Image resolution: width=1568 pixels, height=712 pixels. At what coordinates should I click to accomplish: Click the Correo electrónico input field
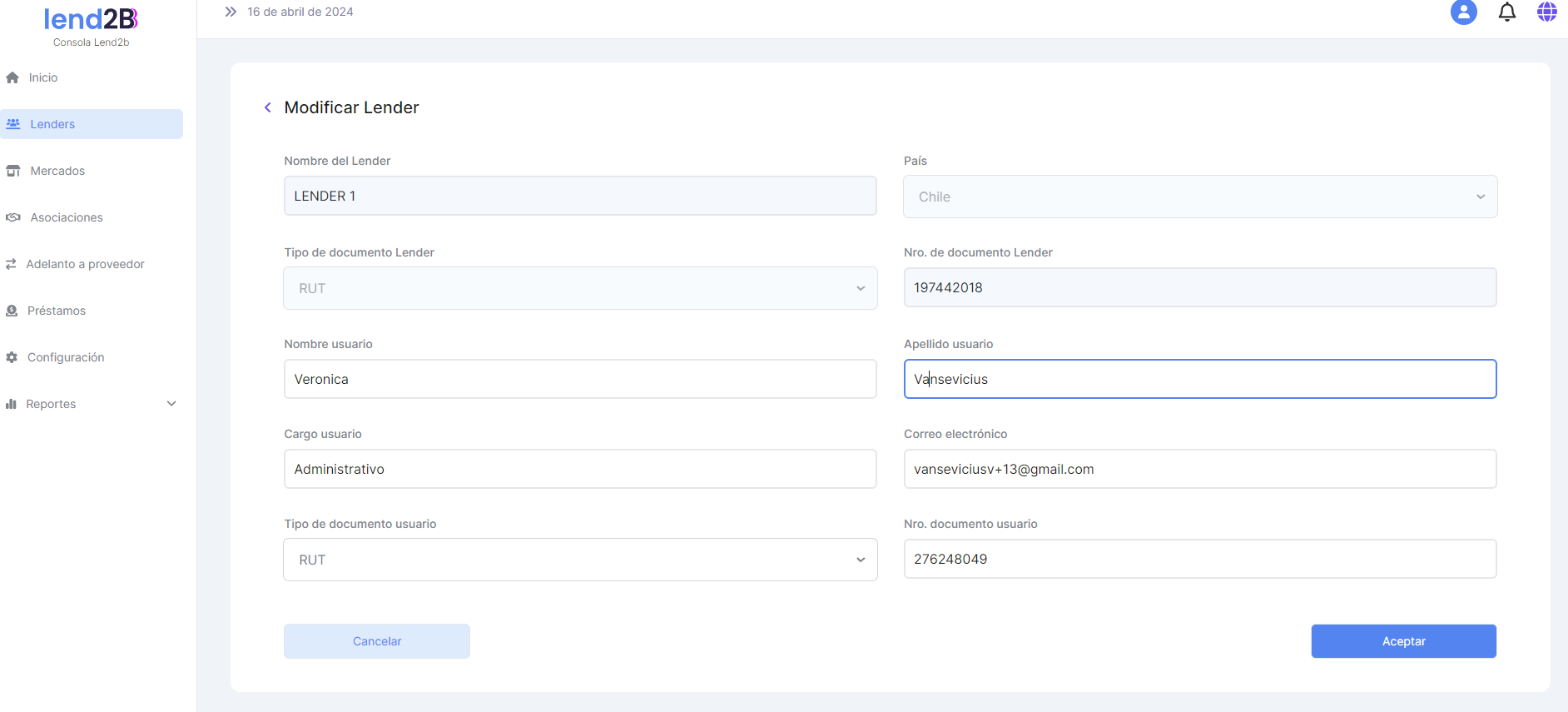pyautogui.click(x=1199, y=469)
